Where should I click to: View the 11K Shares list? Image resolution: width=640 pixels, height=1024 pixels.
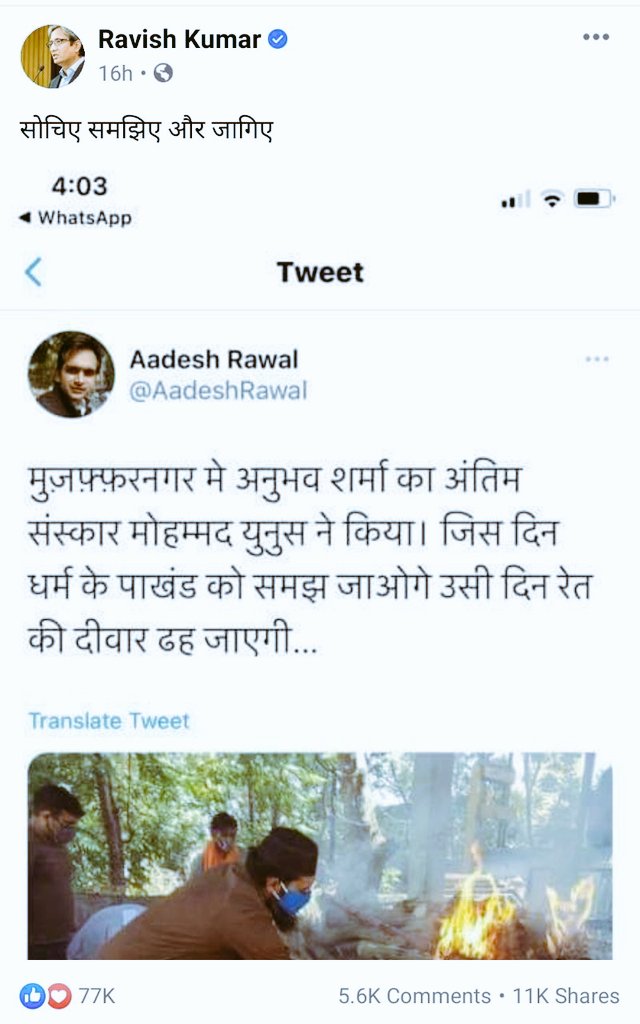tap(566, 996)
